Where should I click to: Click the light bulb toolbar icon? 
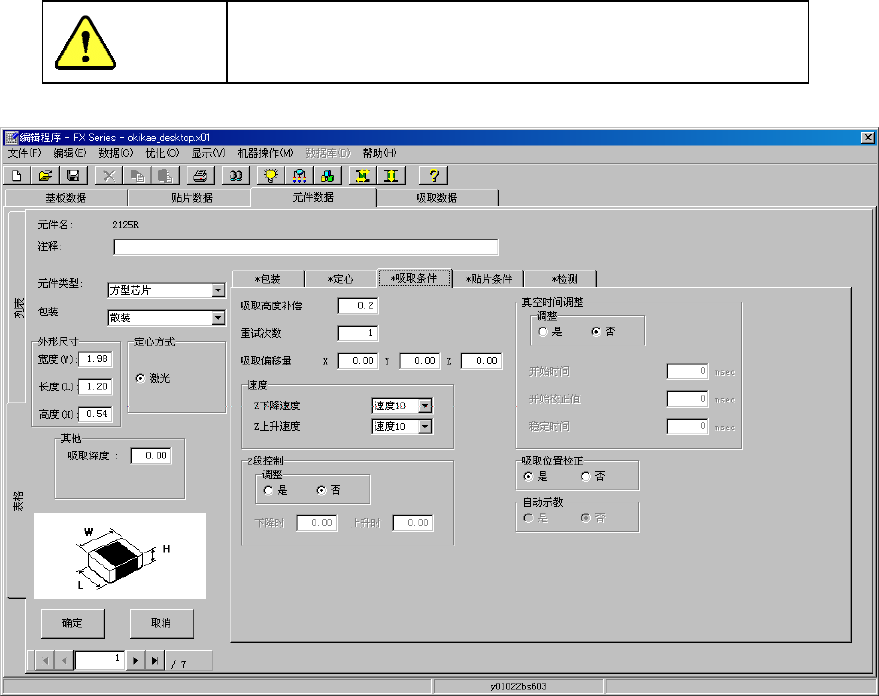[x=270, y=175]
